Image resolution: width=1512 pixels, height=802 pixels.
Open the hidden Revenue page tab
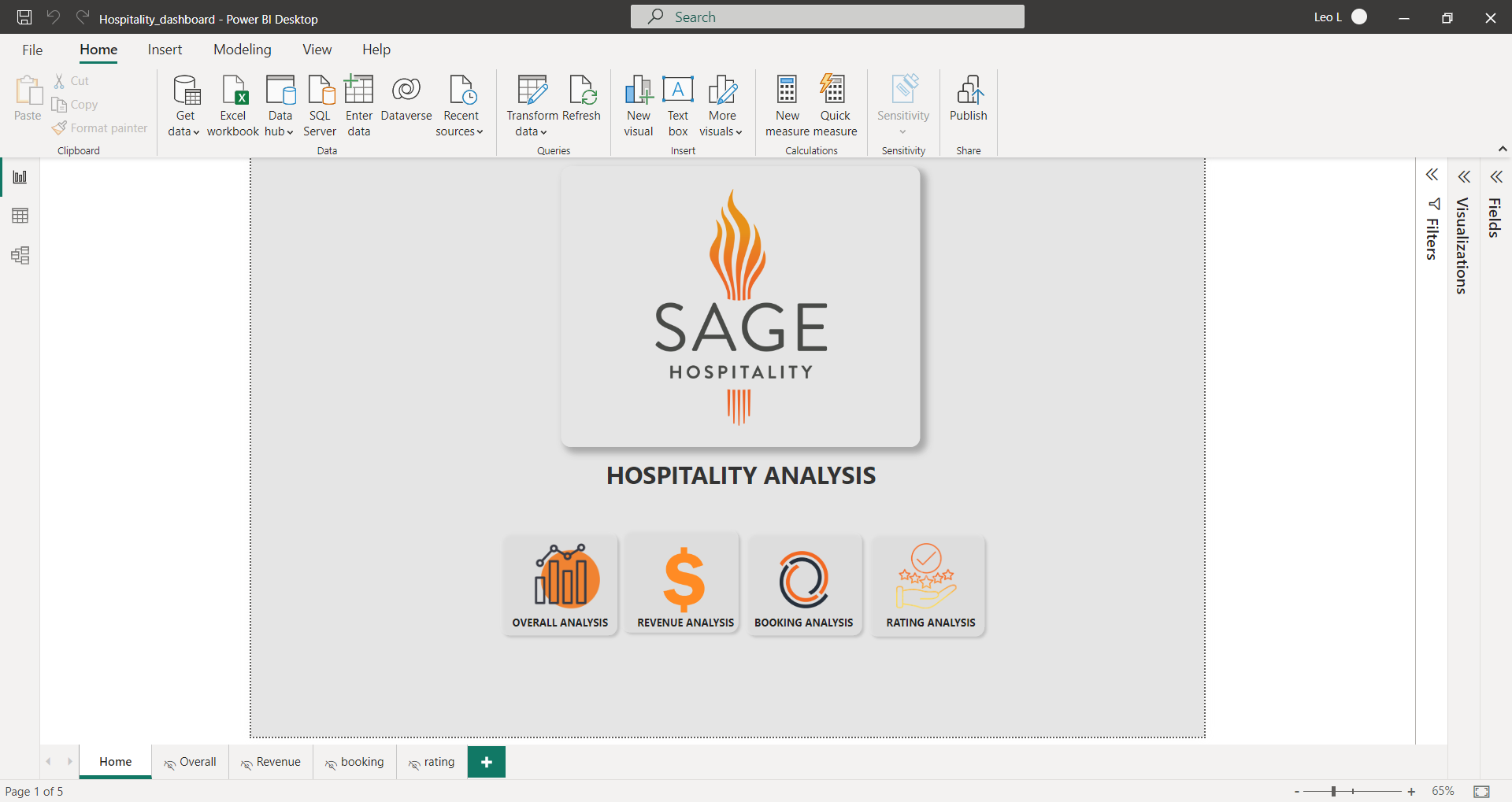pyautogui.click(x=271, y=762)
